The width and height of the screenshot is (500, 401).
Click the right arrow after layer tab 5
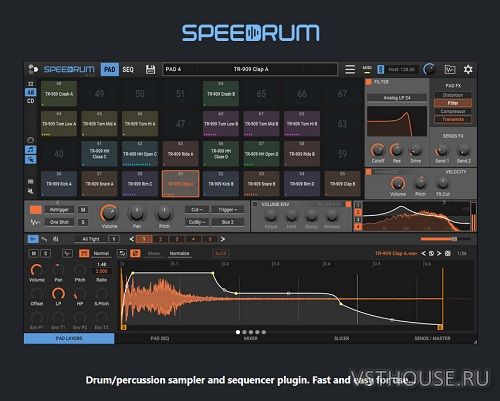tap(223, 239)
